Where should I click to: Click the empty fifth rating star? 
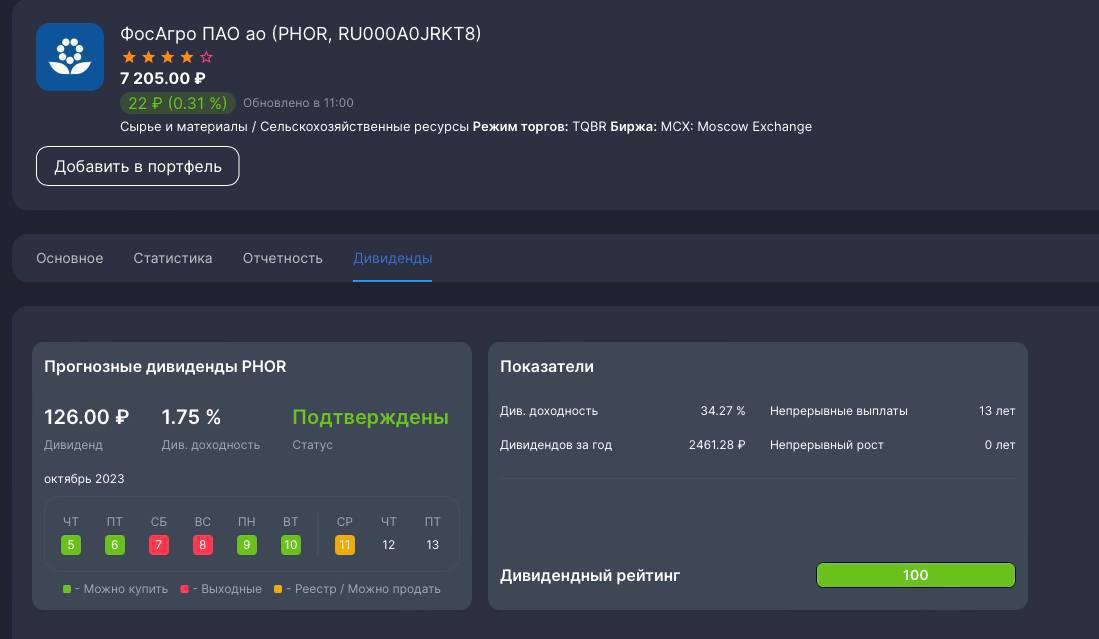coord(206,58)
